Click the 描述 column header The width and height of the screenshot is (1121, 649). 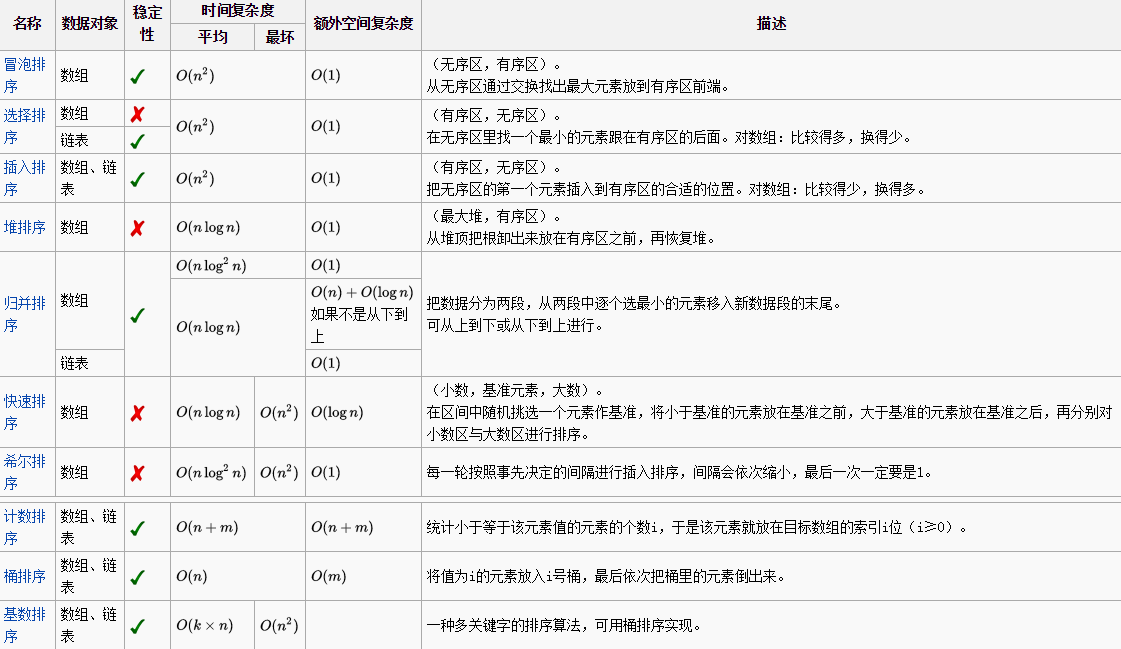click(771, 24)
